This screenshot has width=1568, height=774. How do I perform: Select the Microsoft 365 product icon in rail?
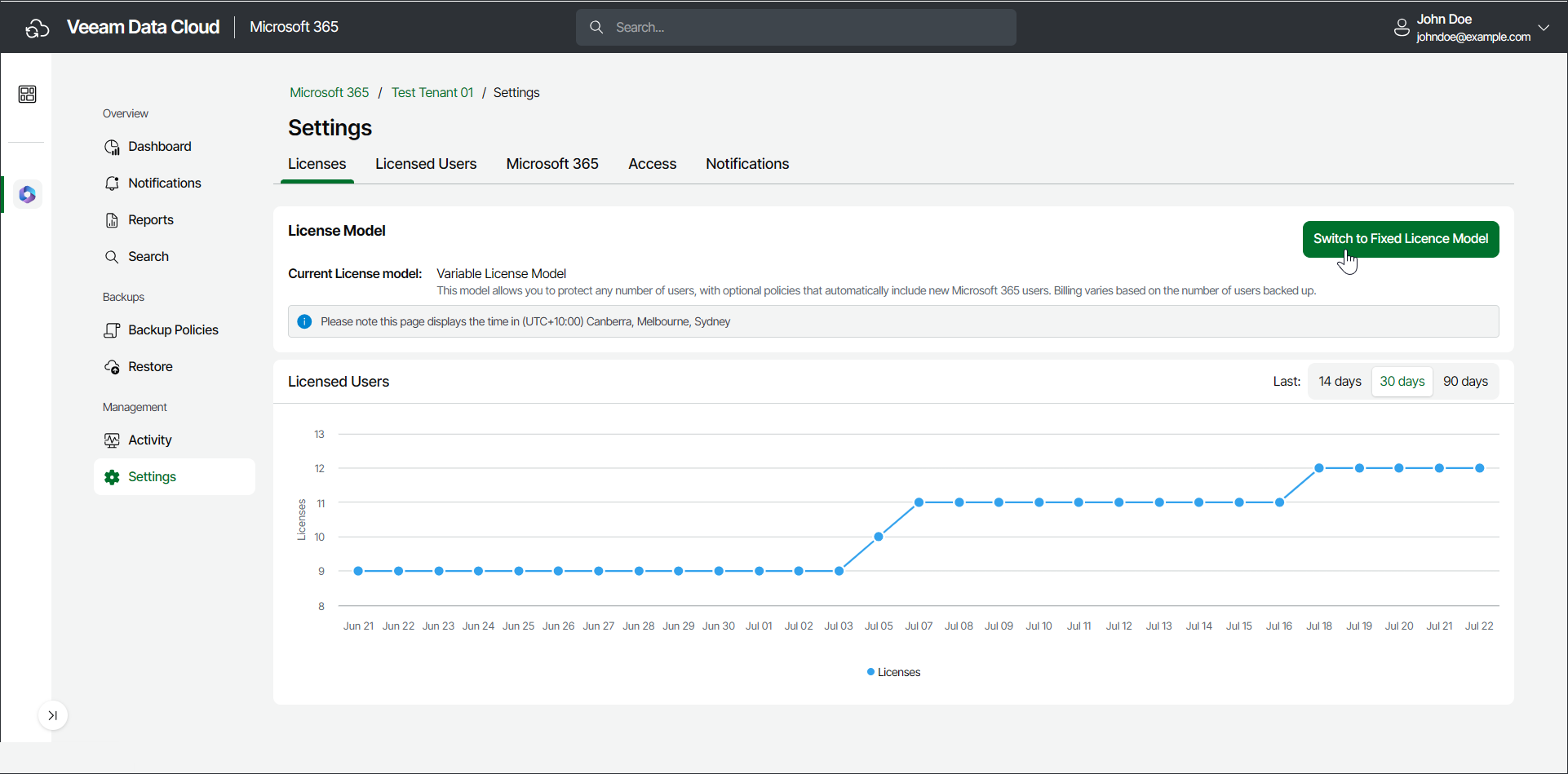pyautogui.click(x=27, y=195)
